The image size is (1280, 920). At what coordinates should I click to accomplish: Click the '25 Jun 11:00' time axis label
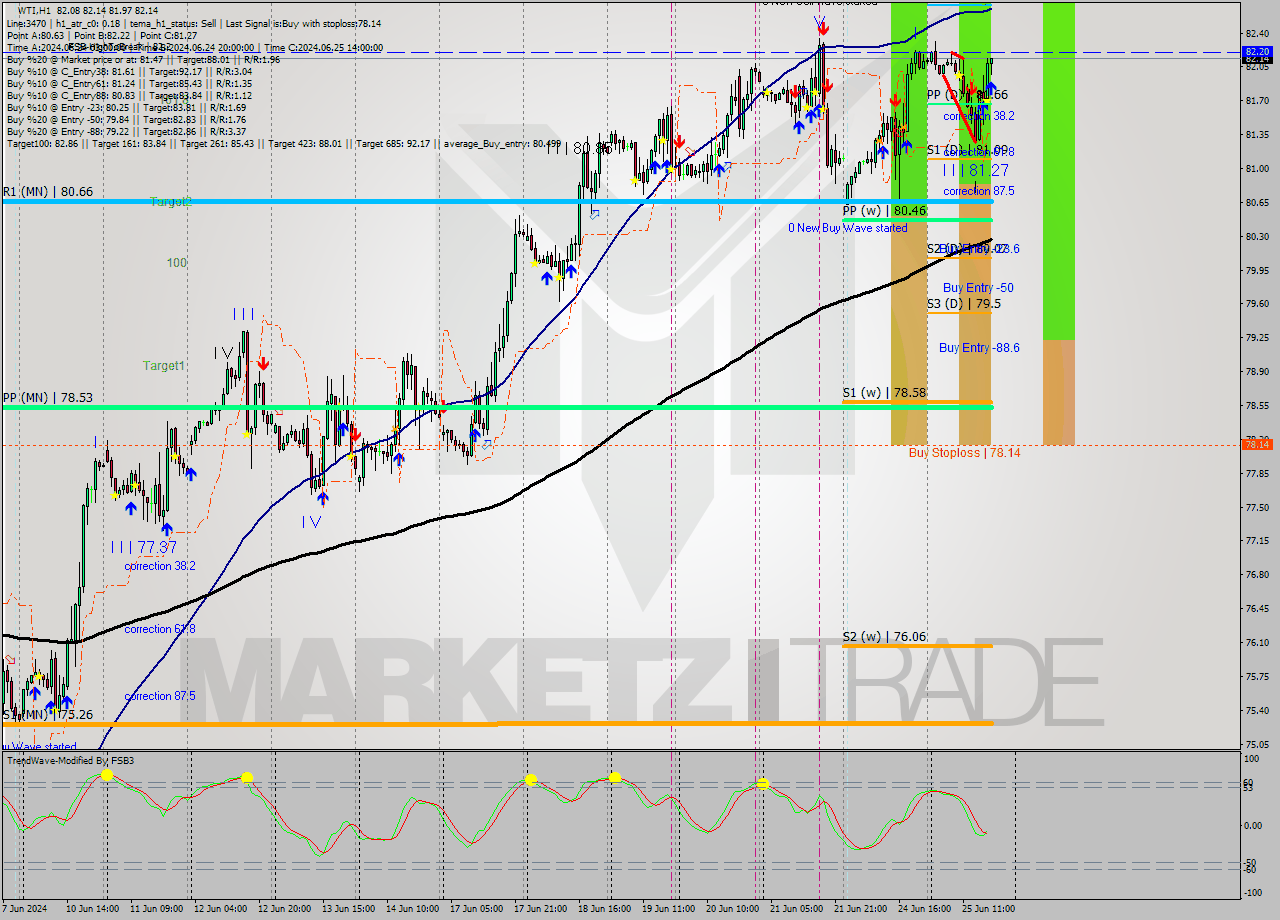tap(990, 909)
